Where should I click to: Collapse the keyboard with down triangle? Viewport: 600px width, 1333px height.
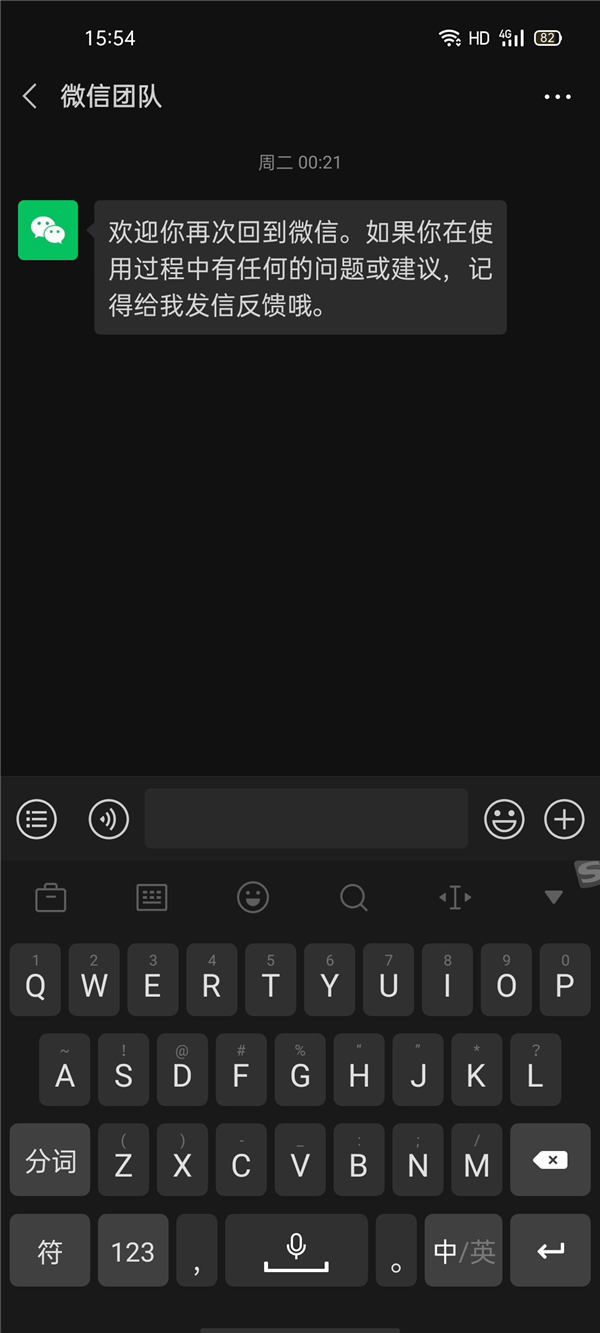point(553,897)
